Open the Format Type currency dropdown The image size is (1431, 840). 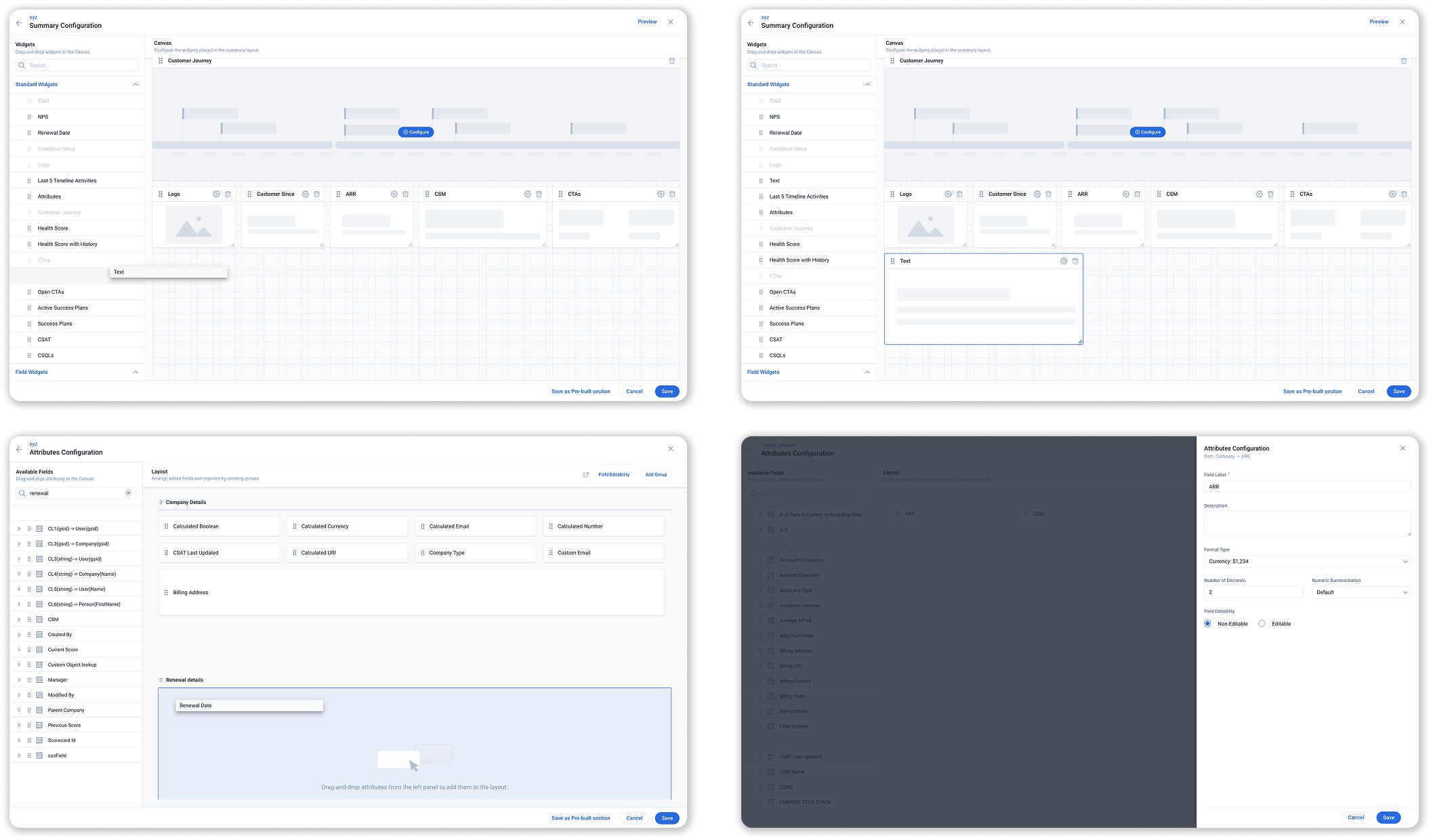pos(1307,562)
